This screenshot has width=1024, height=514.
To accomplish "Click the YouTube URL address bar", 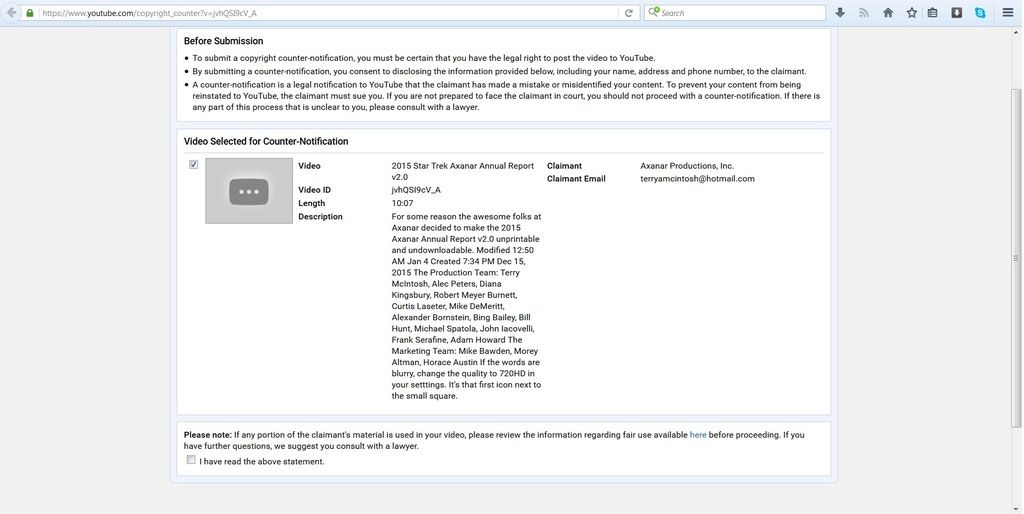I will click(x=328, y=13).
